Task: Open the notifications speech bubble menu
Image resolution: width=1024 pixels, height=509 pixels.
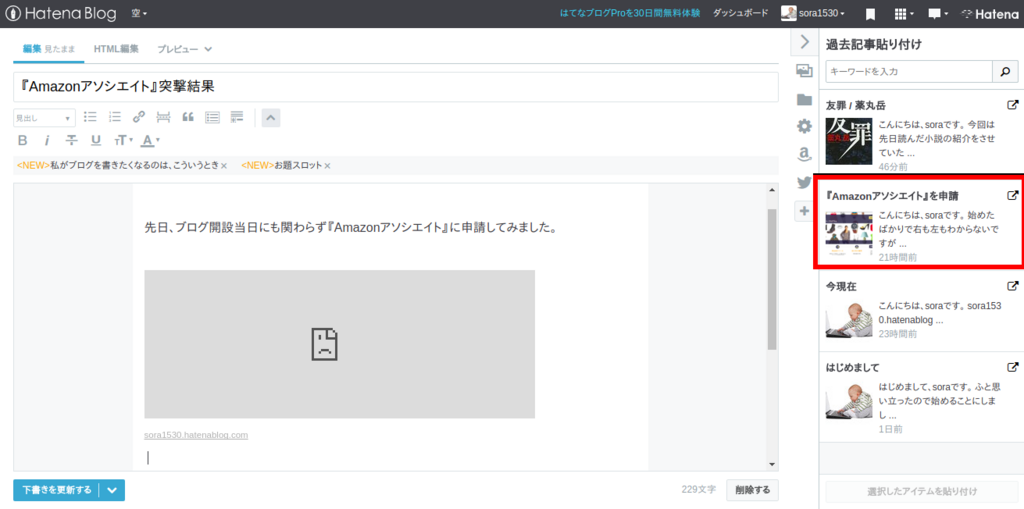Action: point(938,14)
